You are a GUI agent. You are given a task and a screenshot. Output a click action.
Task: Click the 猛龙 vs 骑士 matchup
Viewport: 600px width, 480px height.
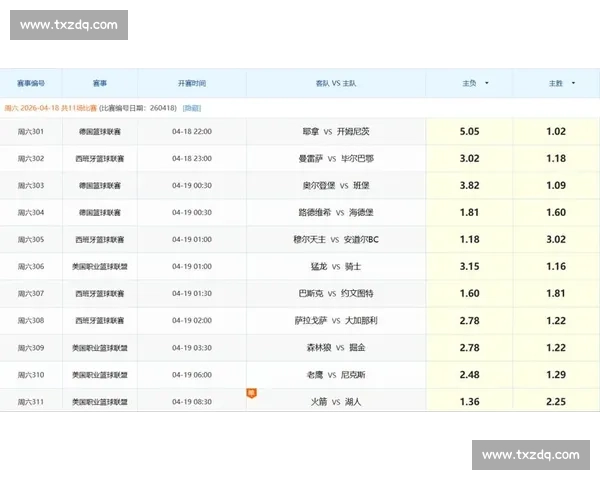click(336, 266)
